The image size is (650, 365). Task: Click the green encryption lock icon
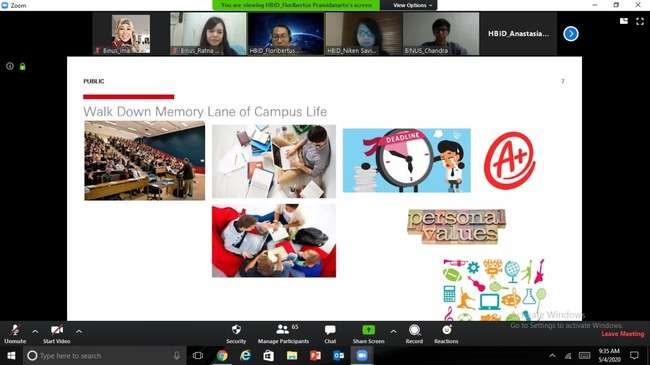[22, 66]
